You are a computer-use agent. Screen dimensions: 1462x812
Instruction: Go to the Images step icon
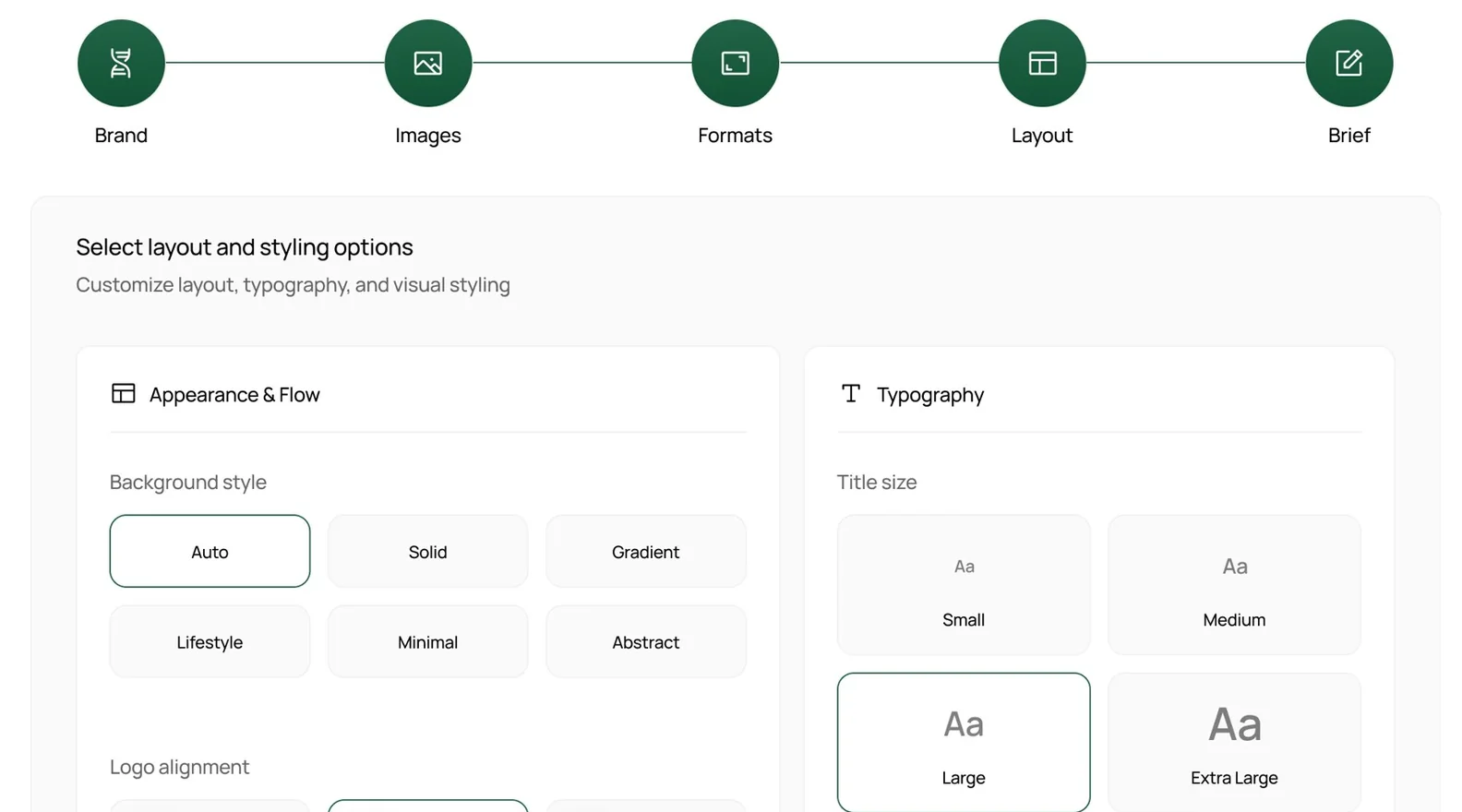coord(428,63)
